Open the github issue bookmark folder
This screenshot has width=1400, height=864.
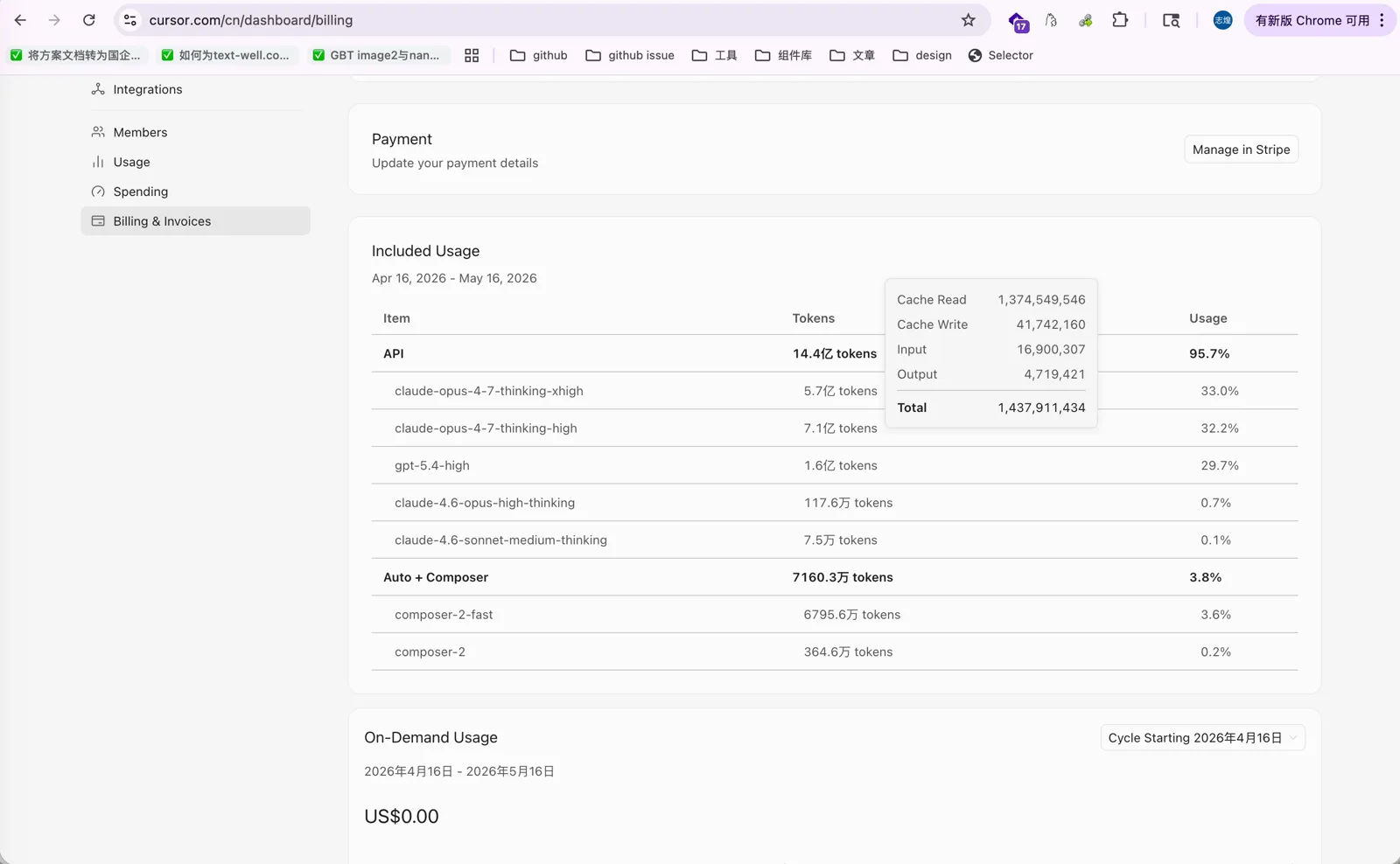pyautogui.click(x=630, y=55)
